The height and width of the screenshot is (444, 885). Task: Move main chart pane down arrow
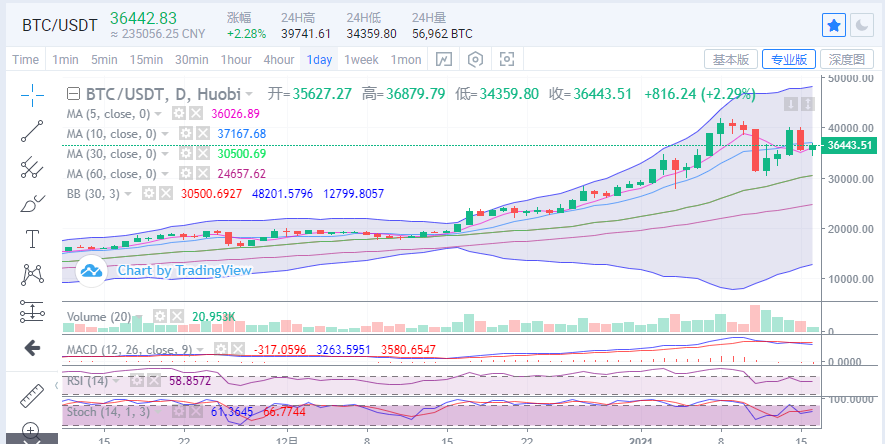click(x=791, y=104)
